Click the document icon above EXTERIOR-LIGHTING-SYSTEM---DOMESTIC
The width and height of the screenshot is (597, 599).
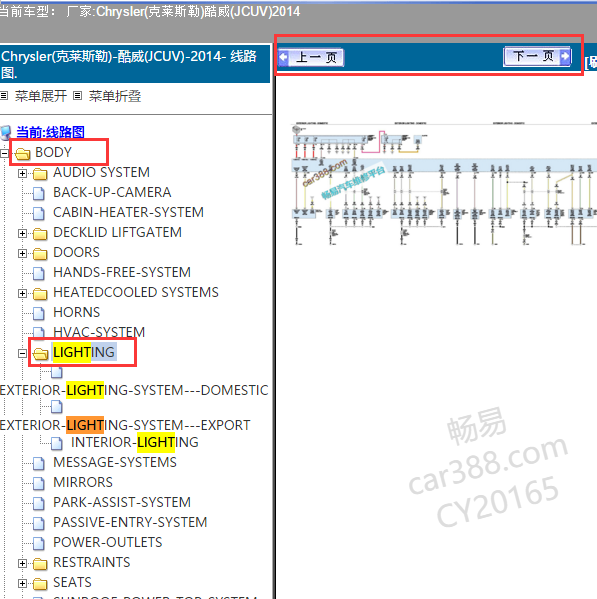[x=57, y=372]
